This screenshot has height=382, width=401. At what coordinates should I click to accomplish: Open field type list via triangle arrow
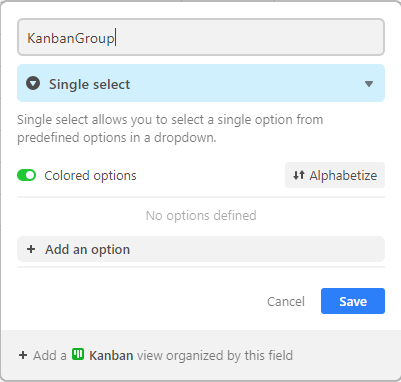coord(369,84)
